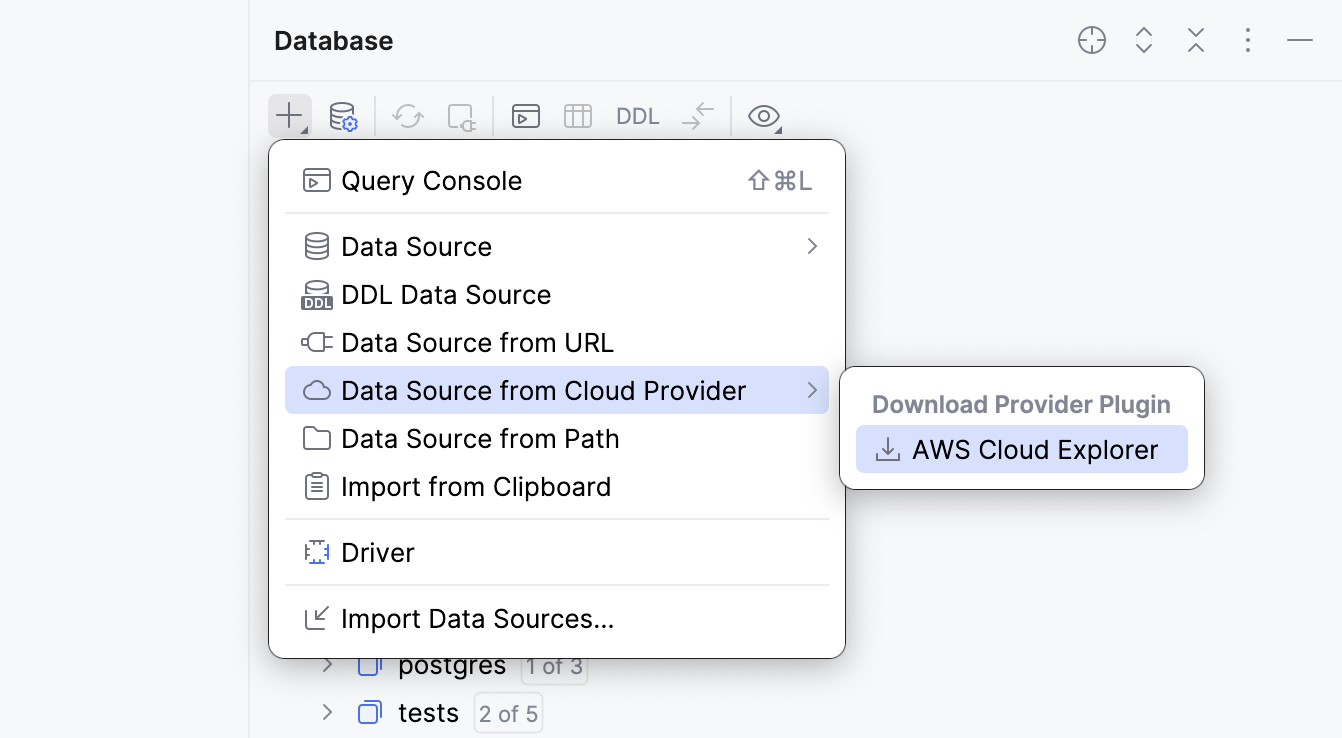This screenshot has width=1342, height=738.
Task: Open the eye View Options icon
Action: tap(763, 116)
